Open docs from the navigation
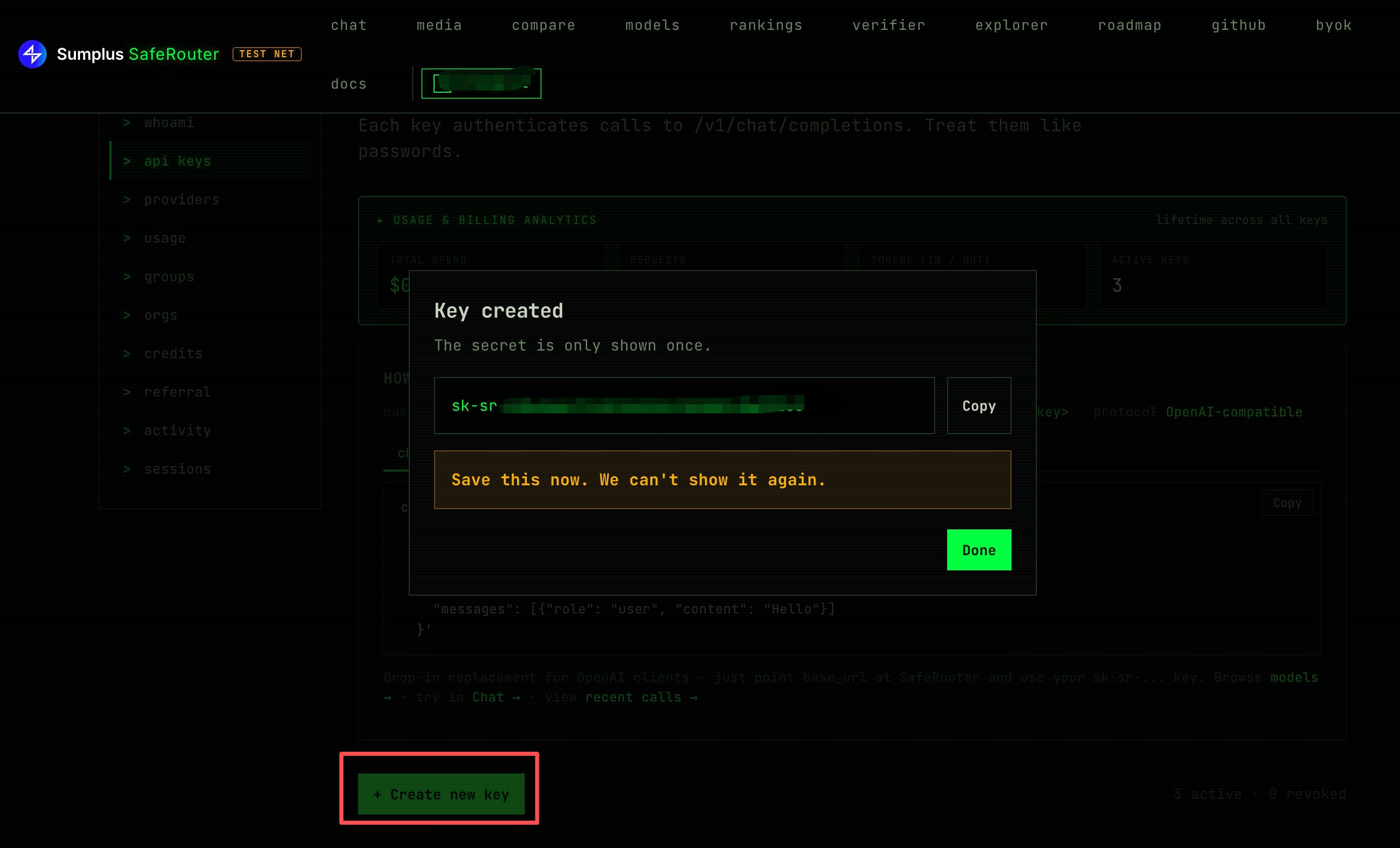 (349, 84)
